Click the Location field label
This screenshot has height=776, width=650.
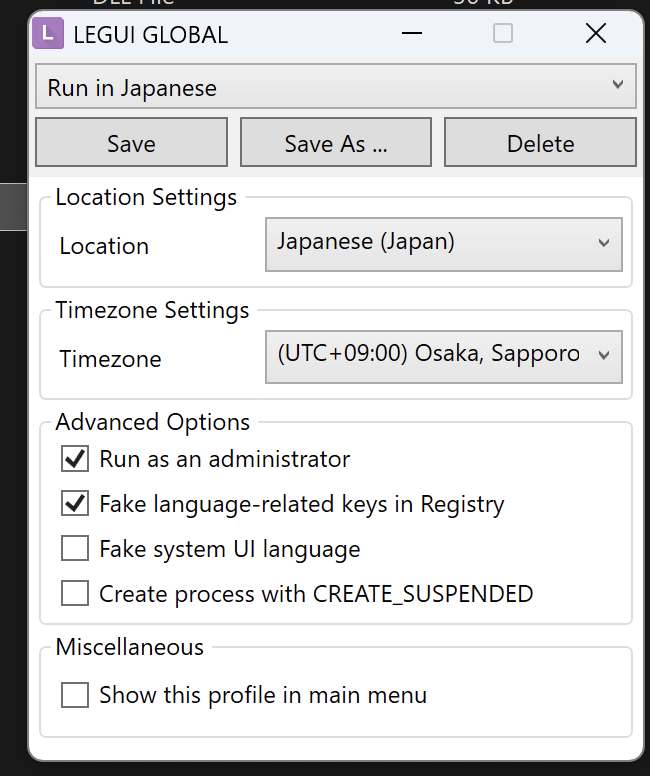(104, 246)
